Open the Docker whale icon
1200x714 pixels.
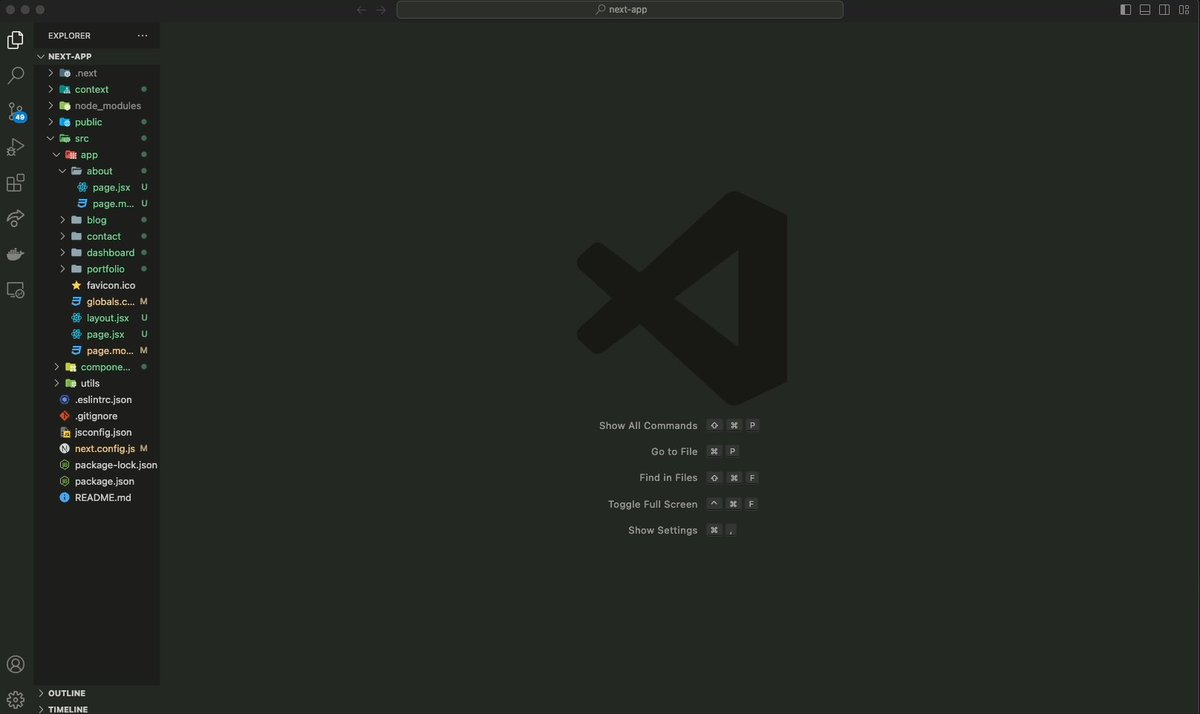tap(16, 254)
